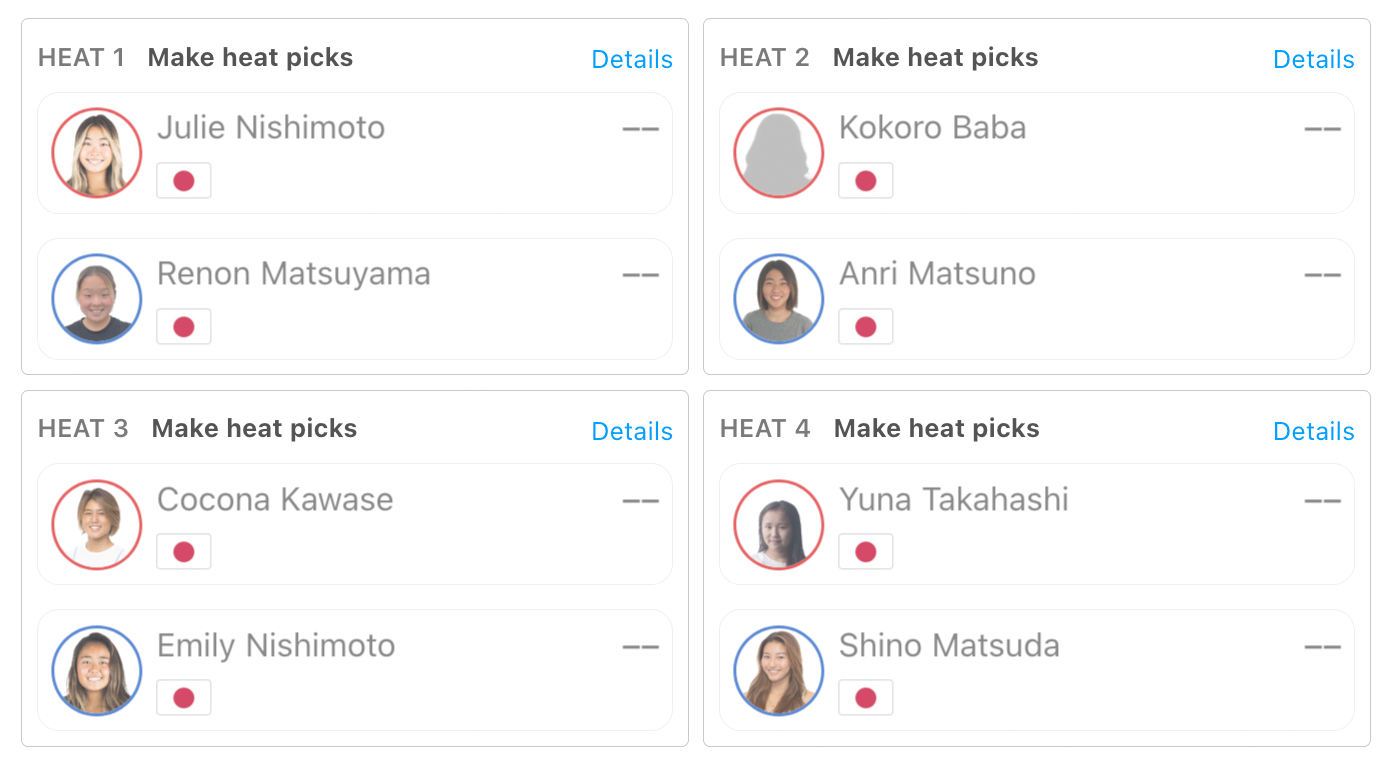Open Details link for Heat 2
The image size is (1390, 774).
(1313, 60)
